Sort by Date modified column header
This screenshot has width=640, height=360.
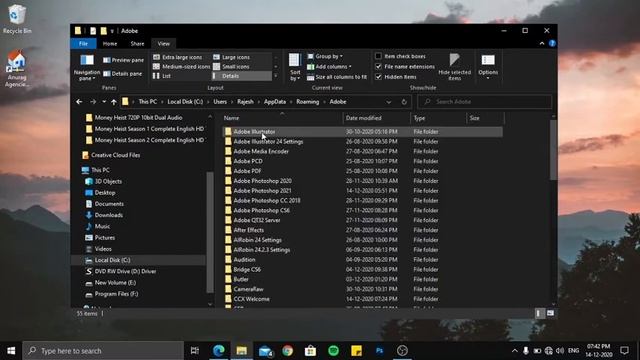click(376, 118)
